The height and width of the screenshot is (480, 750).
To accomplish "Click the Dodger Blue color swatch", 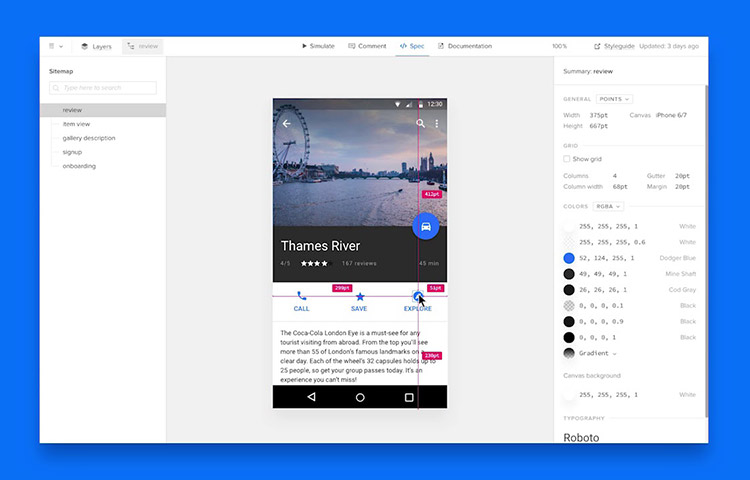I will point(569,258).
